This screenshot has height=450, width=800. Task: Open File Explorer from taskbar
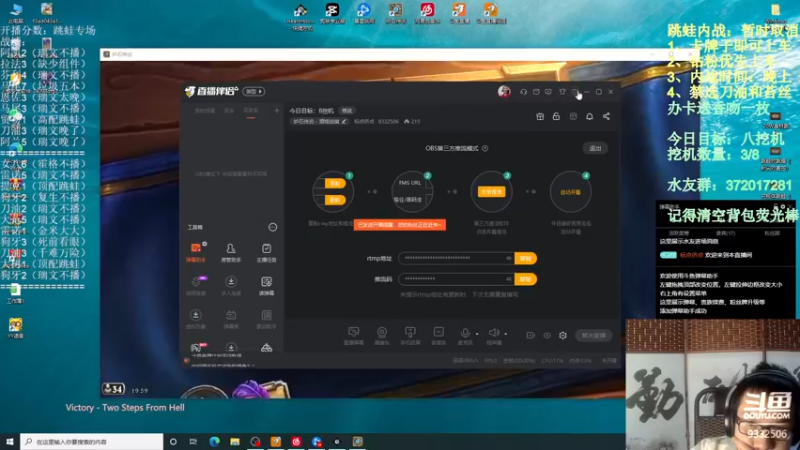click(x=235, y=441)
